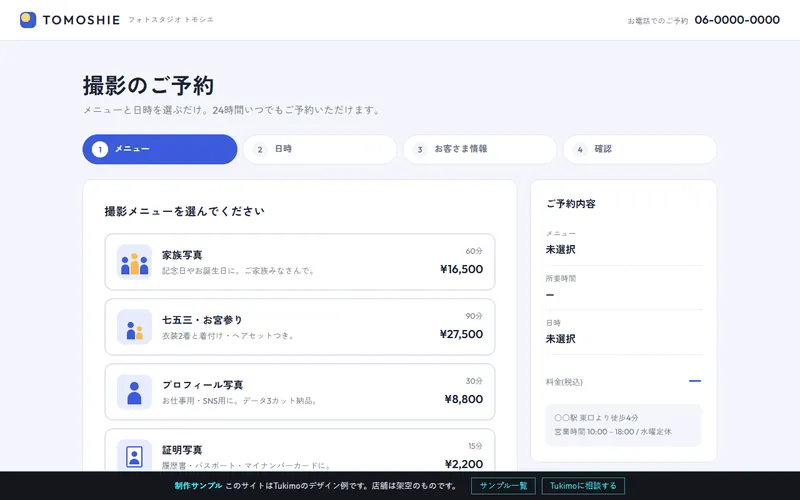Click the 所要時間 label in summary
This screenshot has width=800, height=500.
click(561, 279)
